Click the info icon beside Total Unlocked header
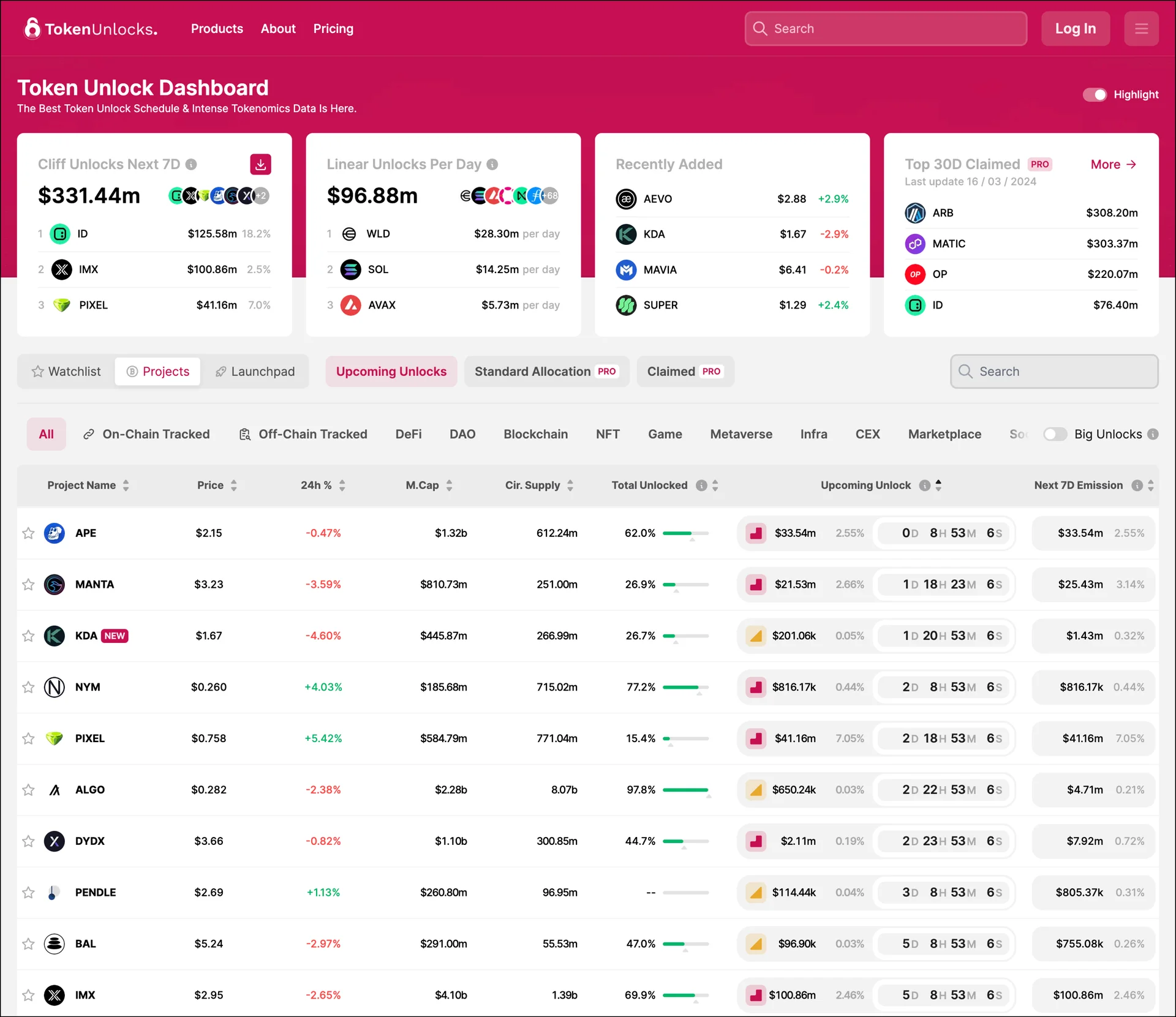1176x1017 pixels. (701, 486)
